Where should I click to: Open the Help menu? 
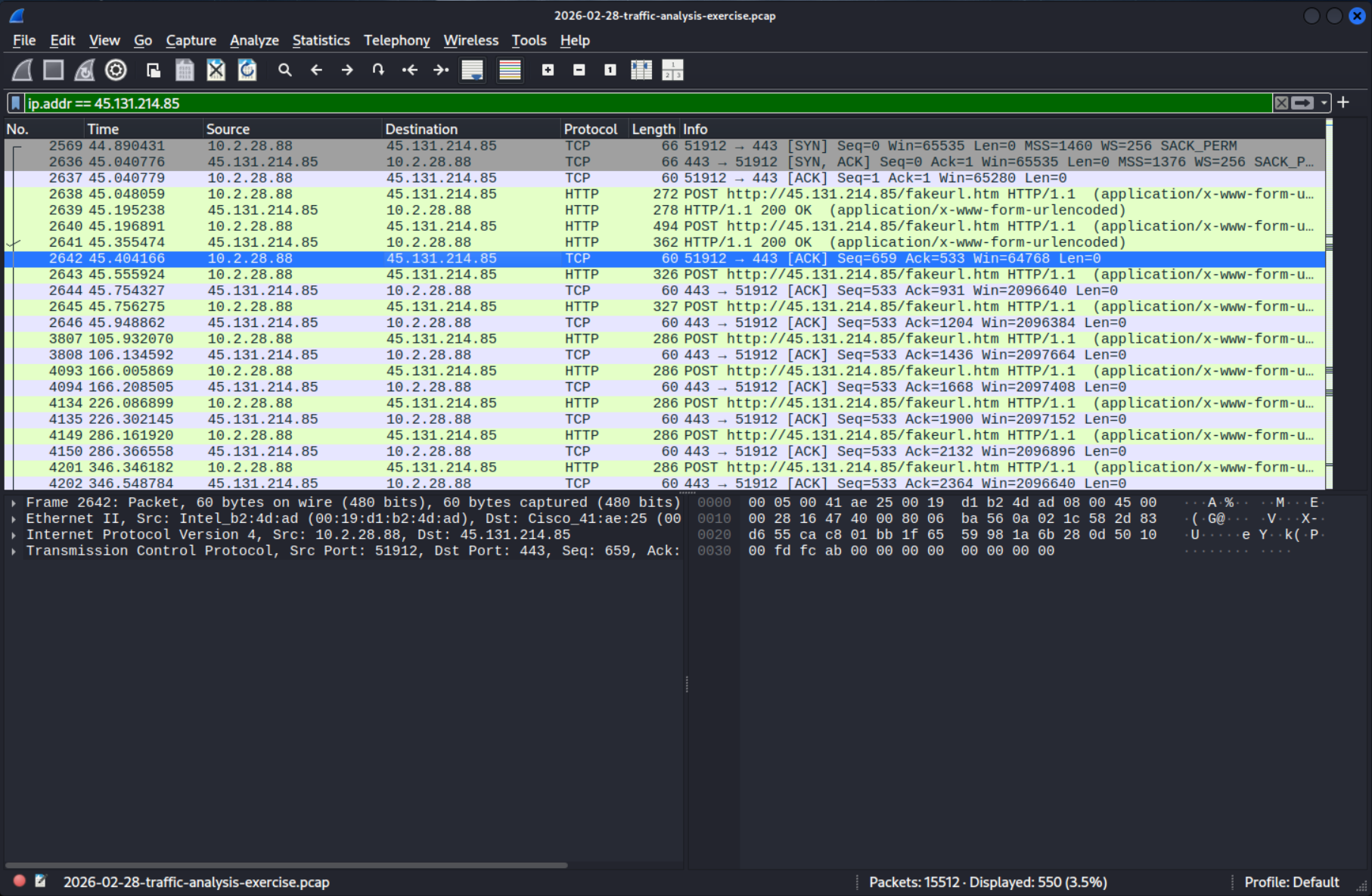click(575, 40)
